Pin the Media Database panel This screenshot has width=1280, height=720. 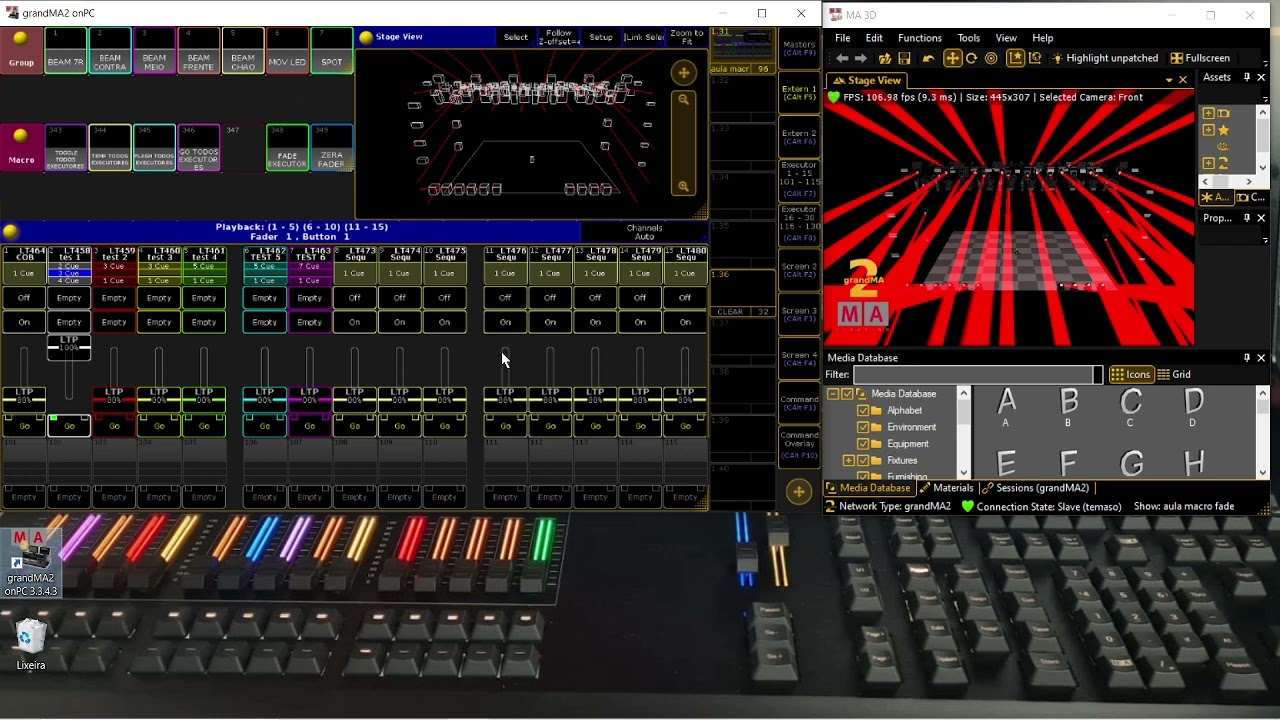click(1247, 357)
